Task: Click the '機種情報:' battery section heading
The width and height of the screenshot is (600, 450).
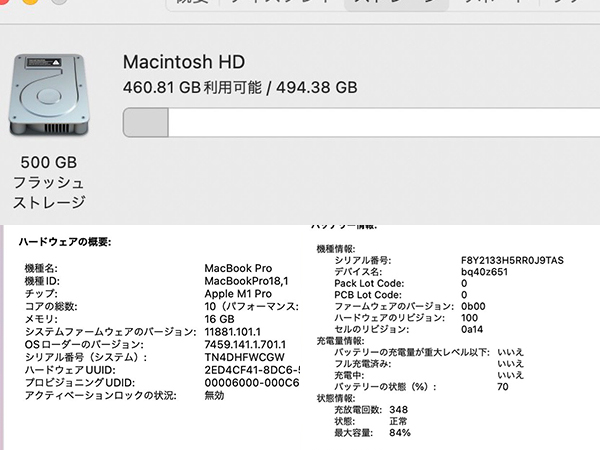Action: (x=336, y=249)
